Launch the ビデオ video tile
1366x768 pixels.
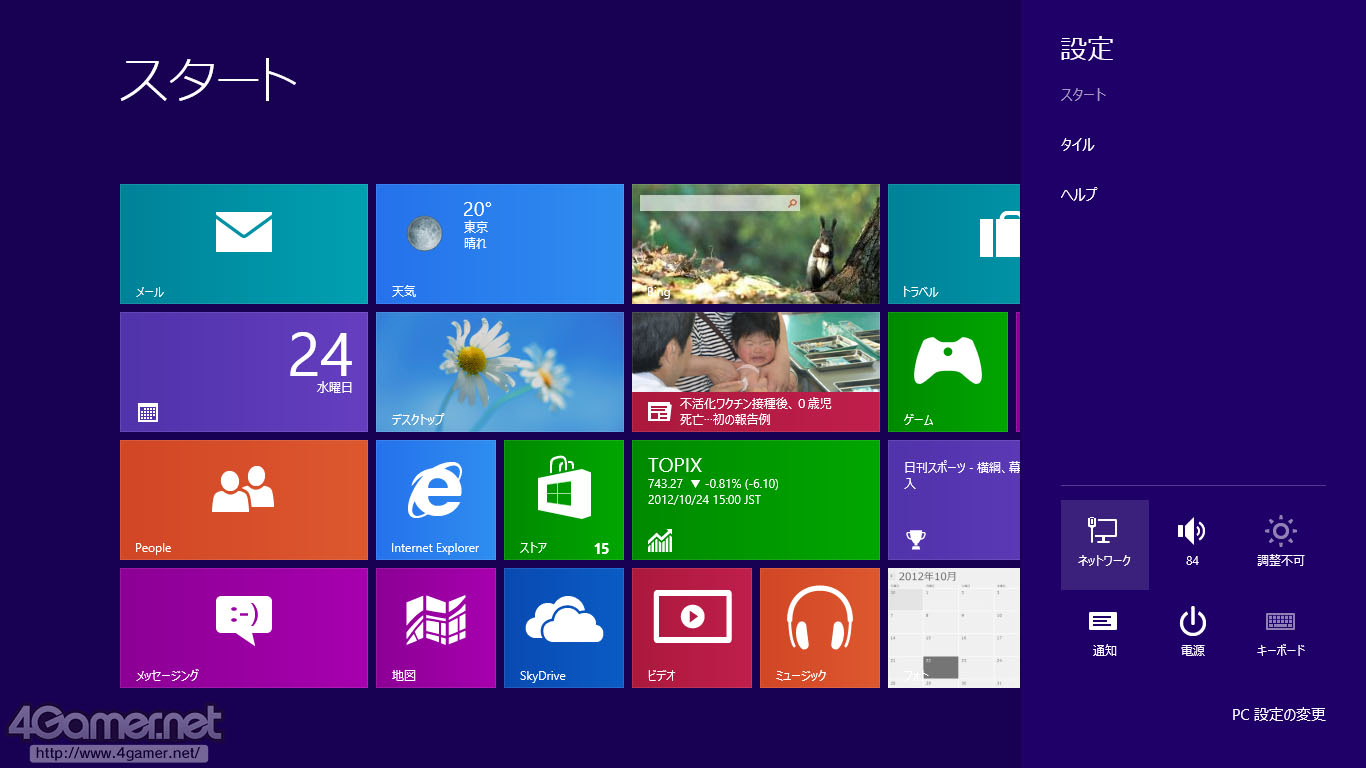(692, 628)
